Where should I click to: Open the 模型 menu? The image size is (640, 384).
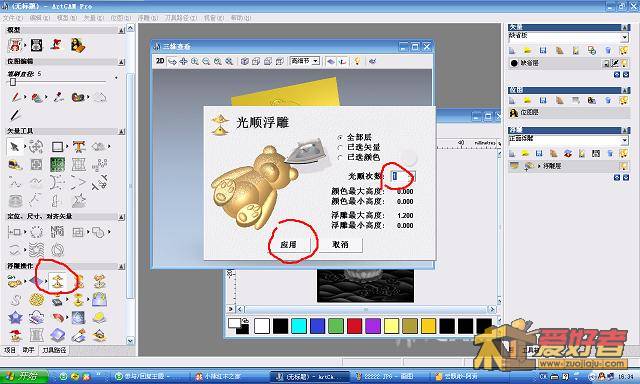point(67,18)
